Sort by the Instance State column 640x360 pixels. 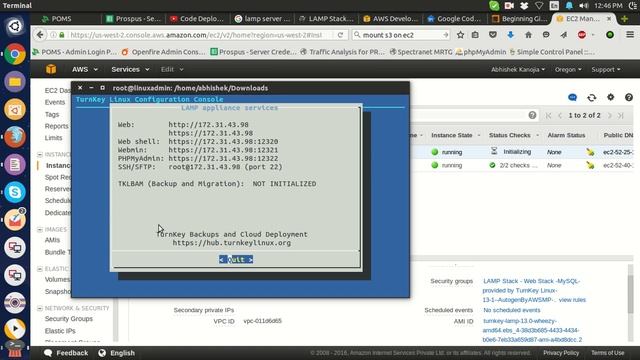point(451,135)
